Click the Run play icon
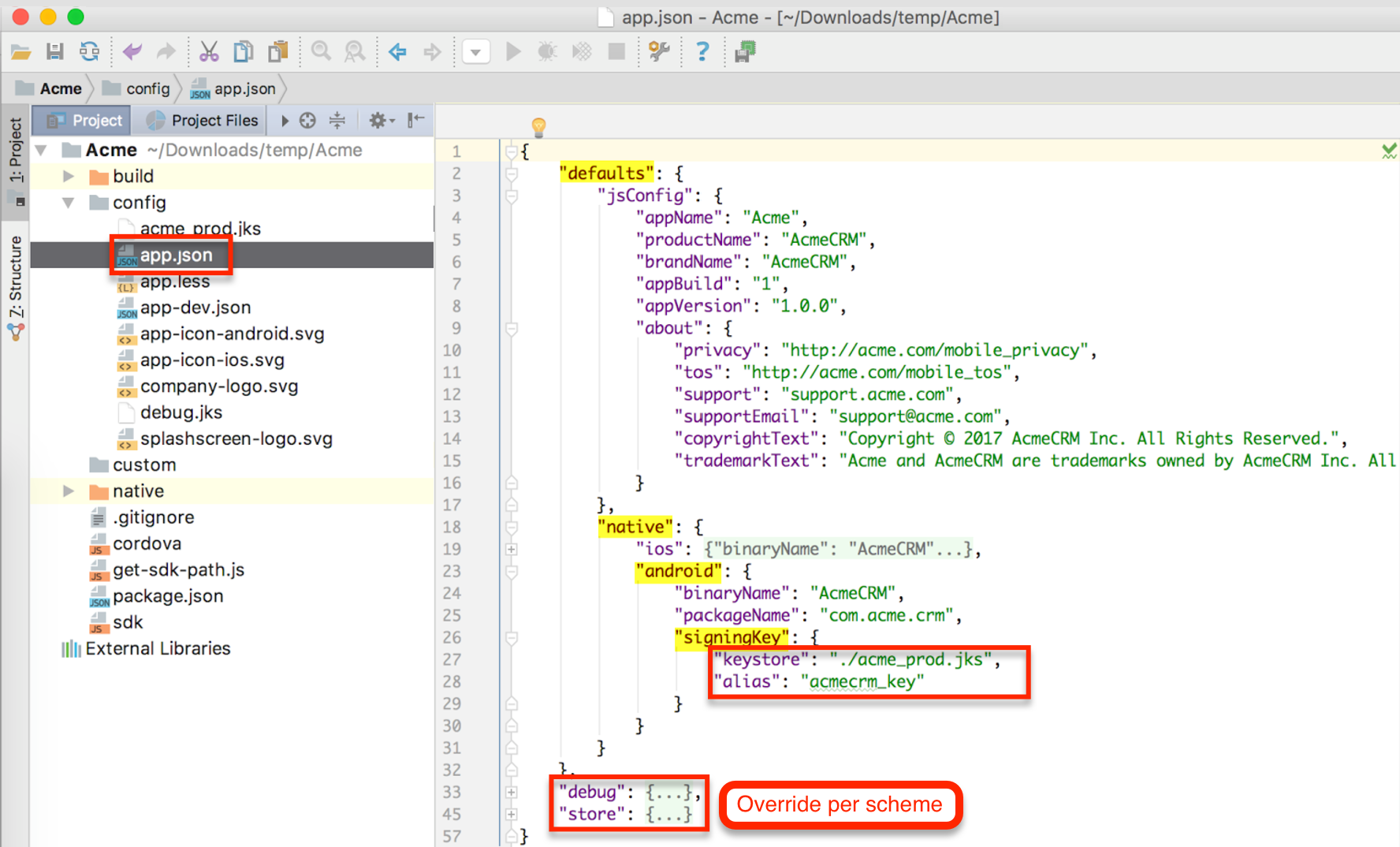This screenshot has width=1400, height=847. (x=513, y=52)
